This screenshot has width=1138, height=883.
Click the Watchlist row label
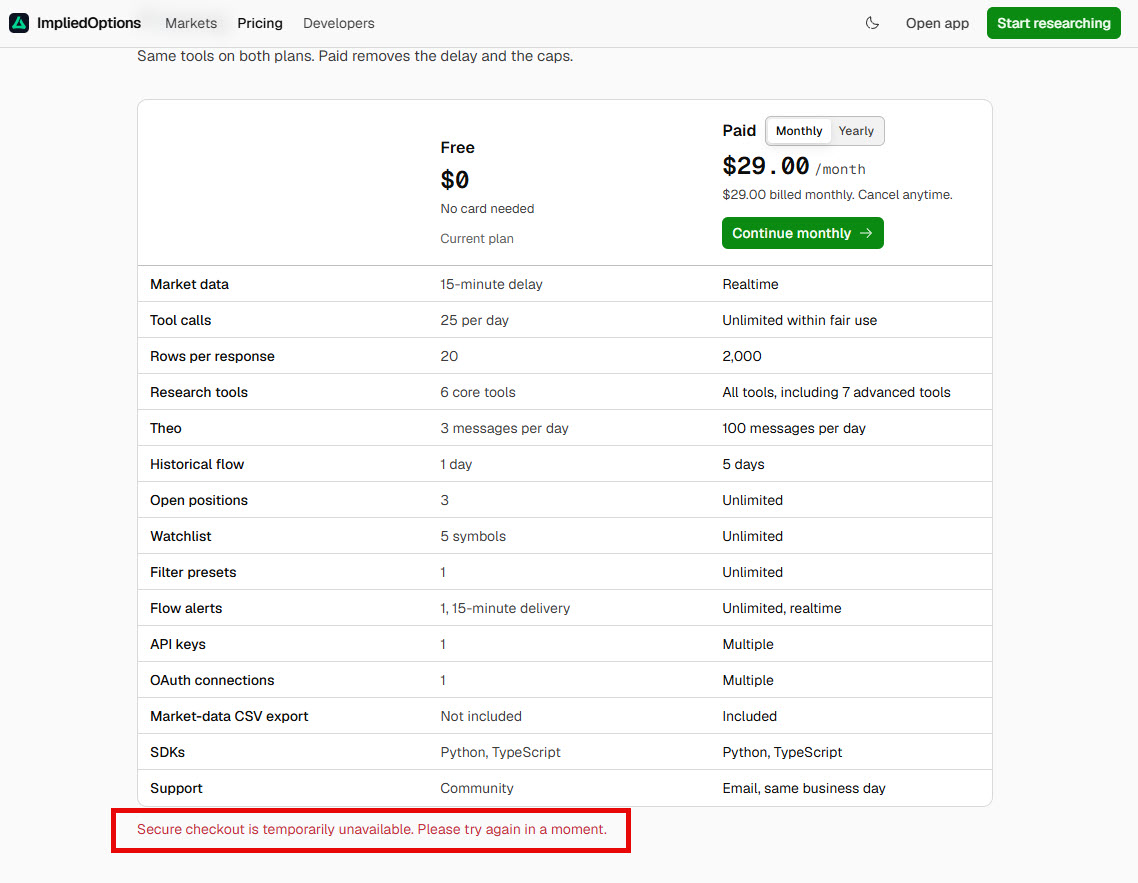click(181, 536)
